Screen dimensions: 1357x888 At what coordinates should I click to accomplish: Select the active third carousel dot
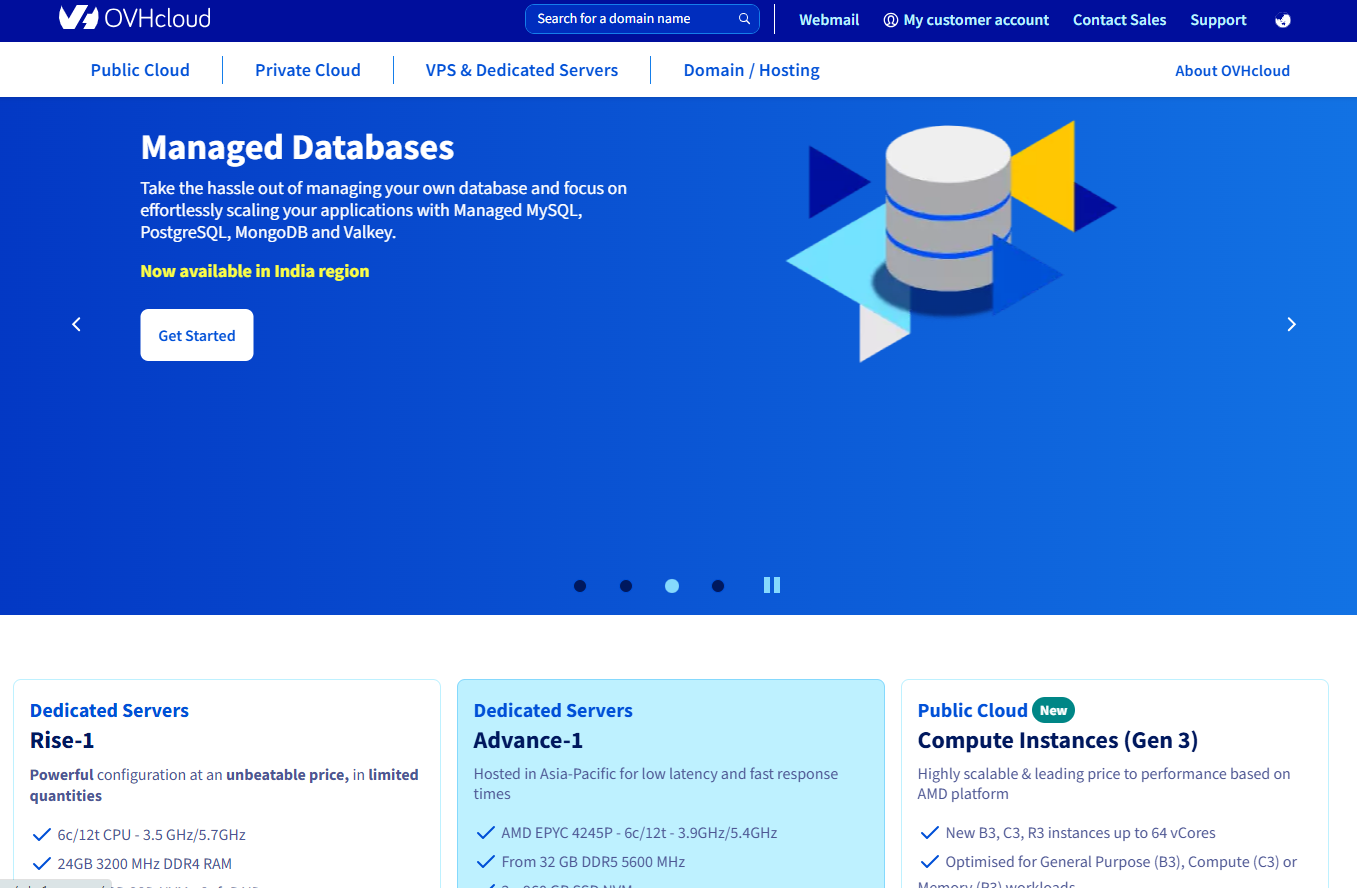672,586
